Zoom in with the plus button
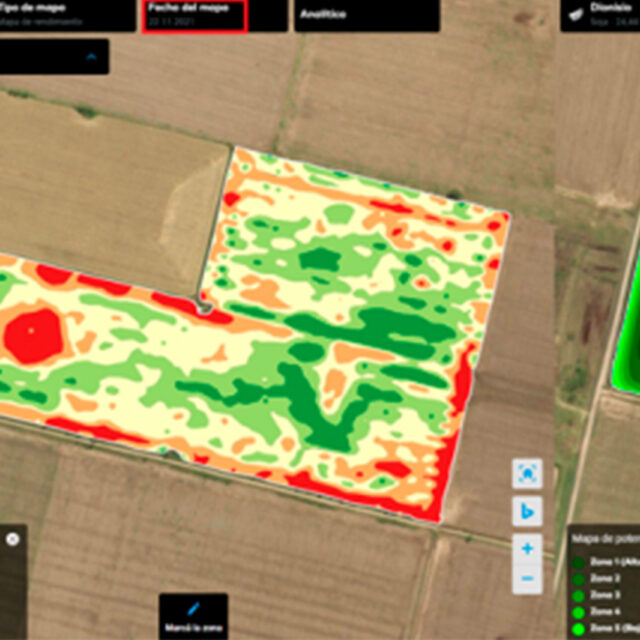This screenshot has height=640, width=640. coord(527,548)
